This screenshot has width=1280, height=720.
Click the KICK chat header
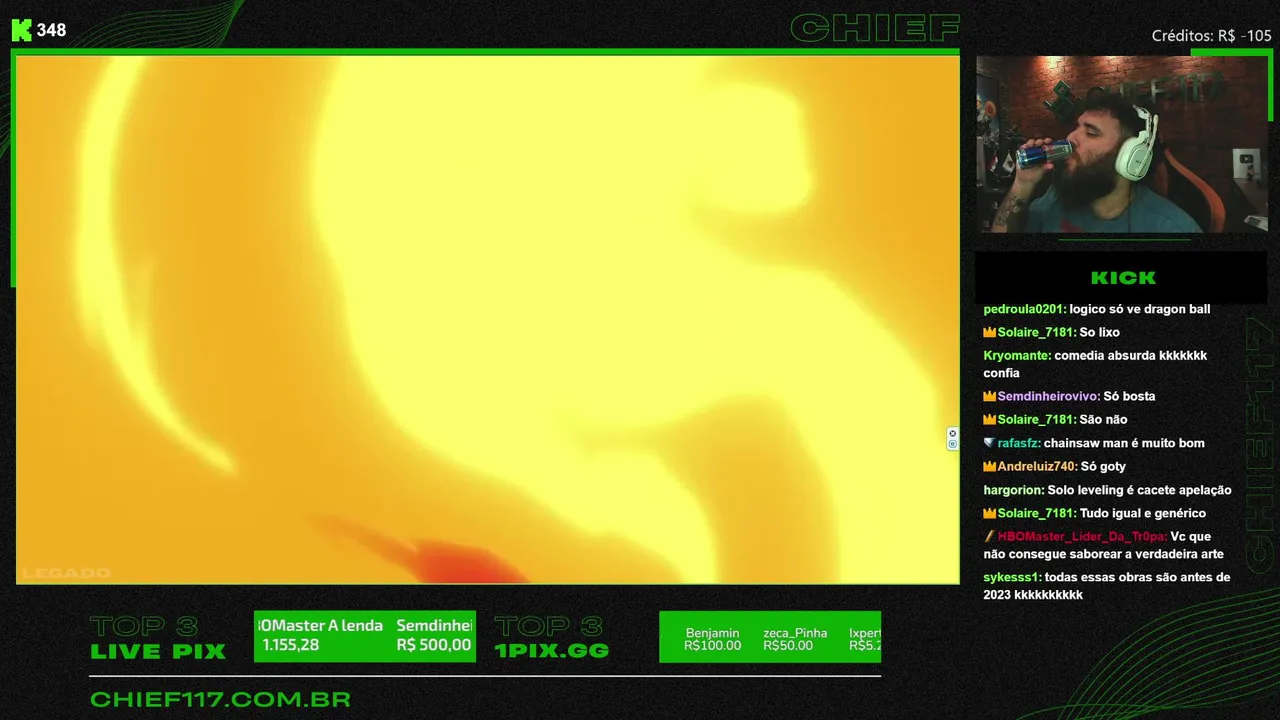coord(1122,278)
